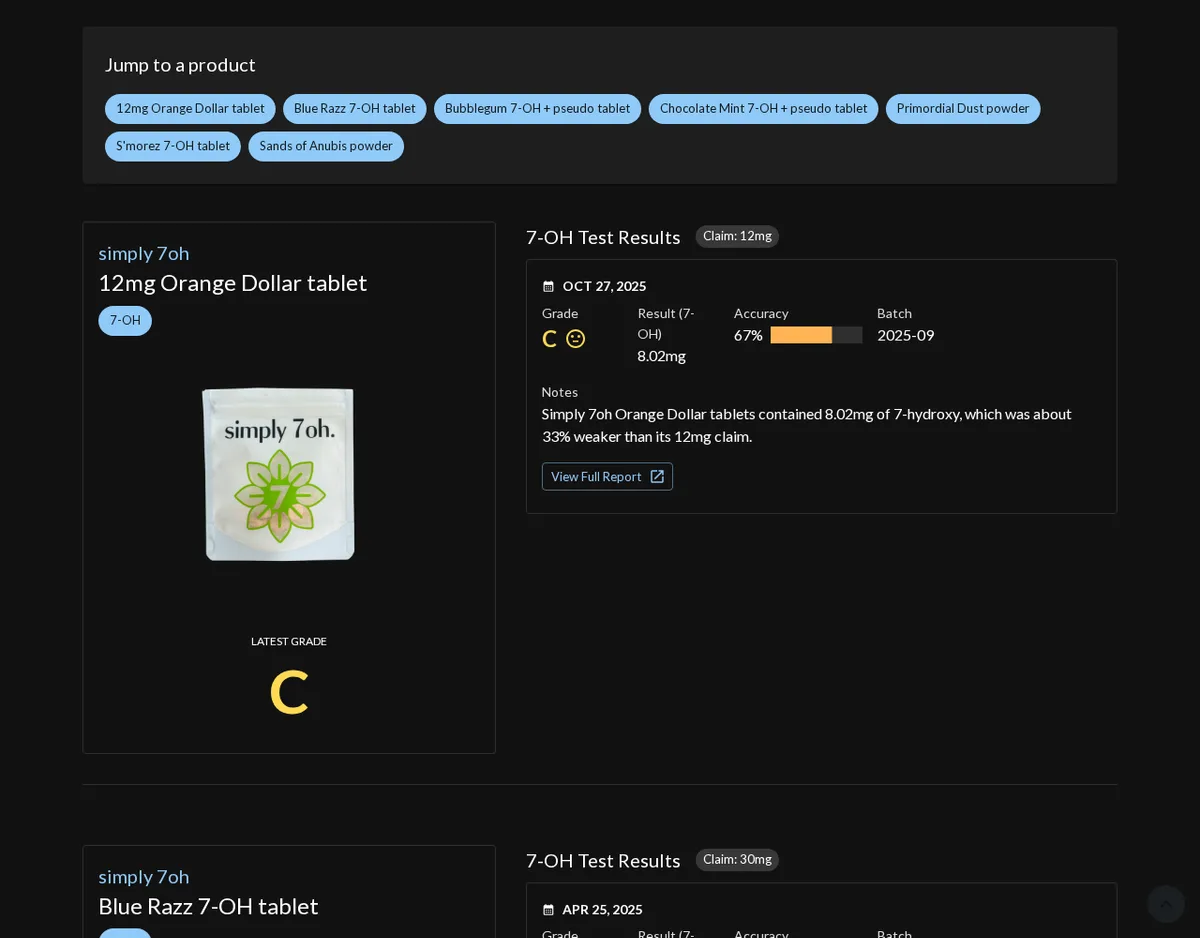1200x938 pixels.
Task: Click the 2025-09 batch value
Action: [906, 335]
